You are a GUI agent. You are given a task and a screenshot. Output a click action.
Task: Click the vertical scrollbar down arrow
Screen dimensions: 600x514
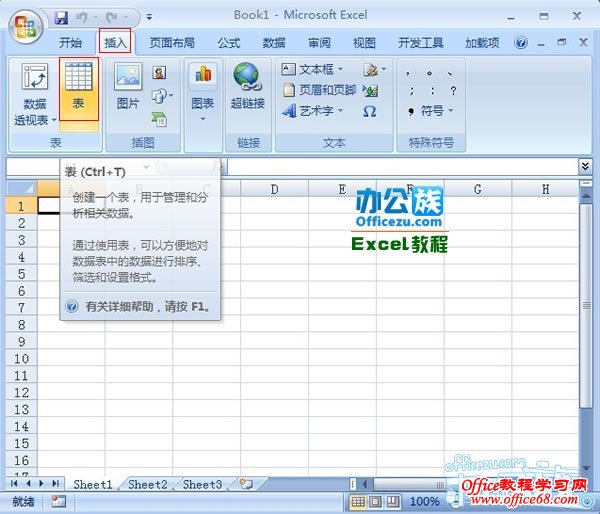point(585,468)
